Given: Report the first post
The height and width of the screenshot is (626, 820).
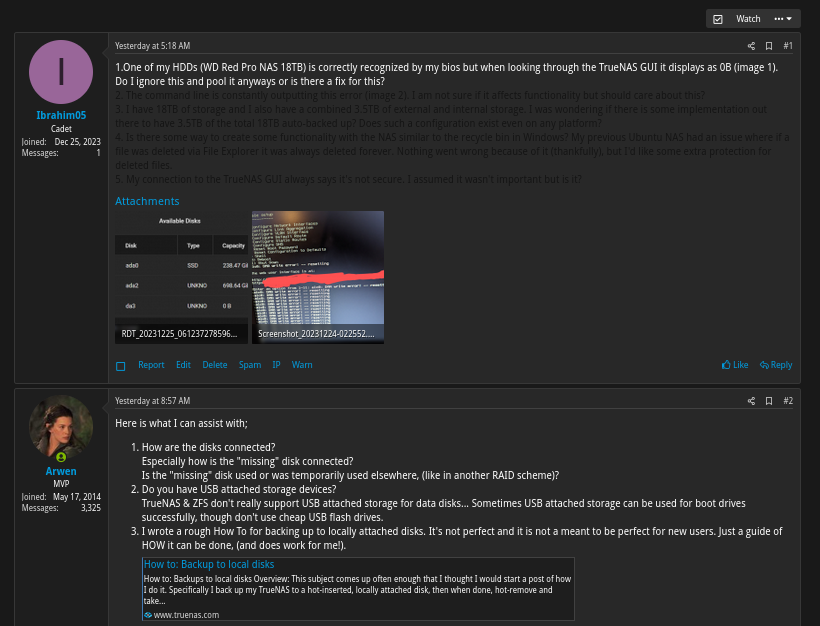Looking at the screenshot, I should (x=151, y=365).
